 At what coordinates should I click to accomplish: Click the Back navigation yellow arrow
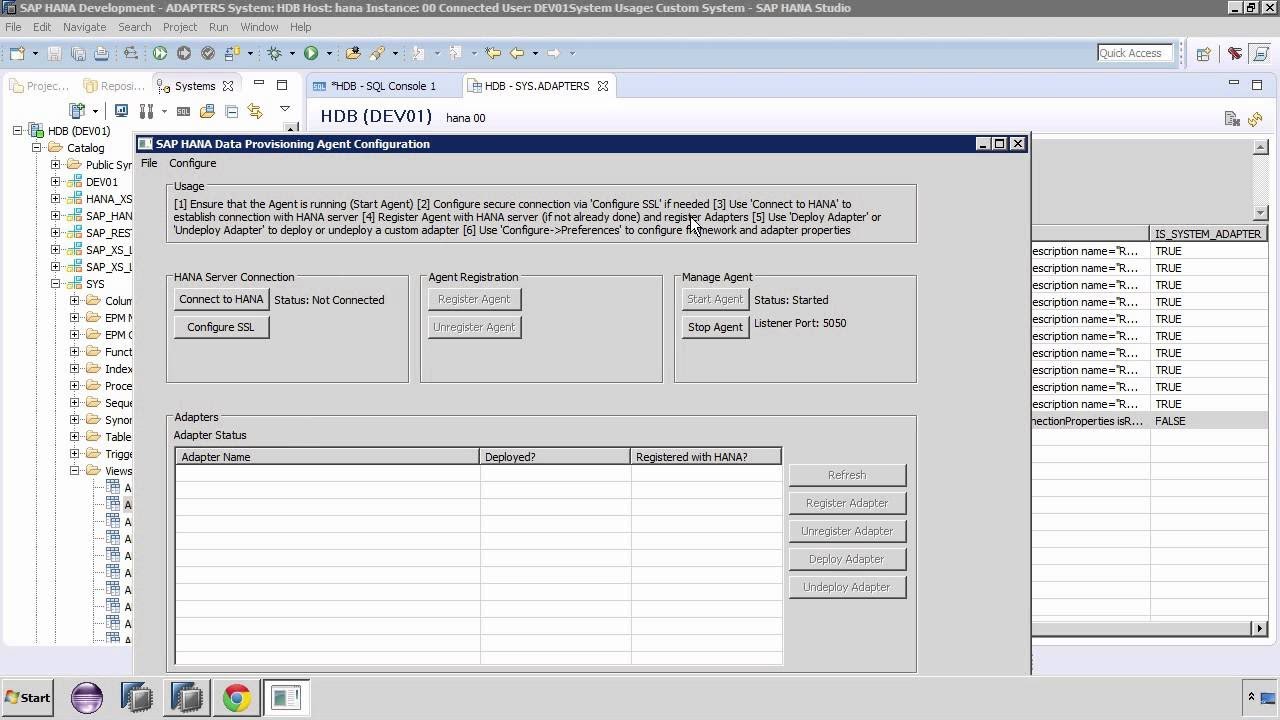coord(517,53)
